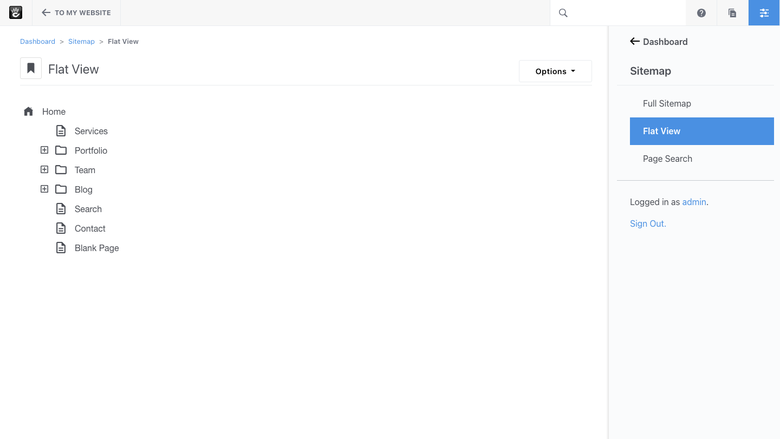This screenshot has height=439, width=780.
Task: Click the Flat View page title
Action: pyautogui.click(x=73, y=69)
